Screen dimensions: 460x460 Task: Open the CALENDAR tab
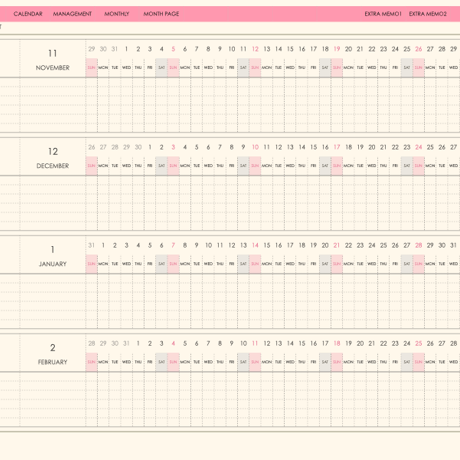pos(28,14)
